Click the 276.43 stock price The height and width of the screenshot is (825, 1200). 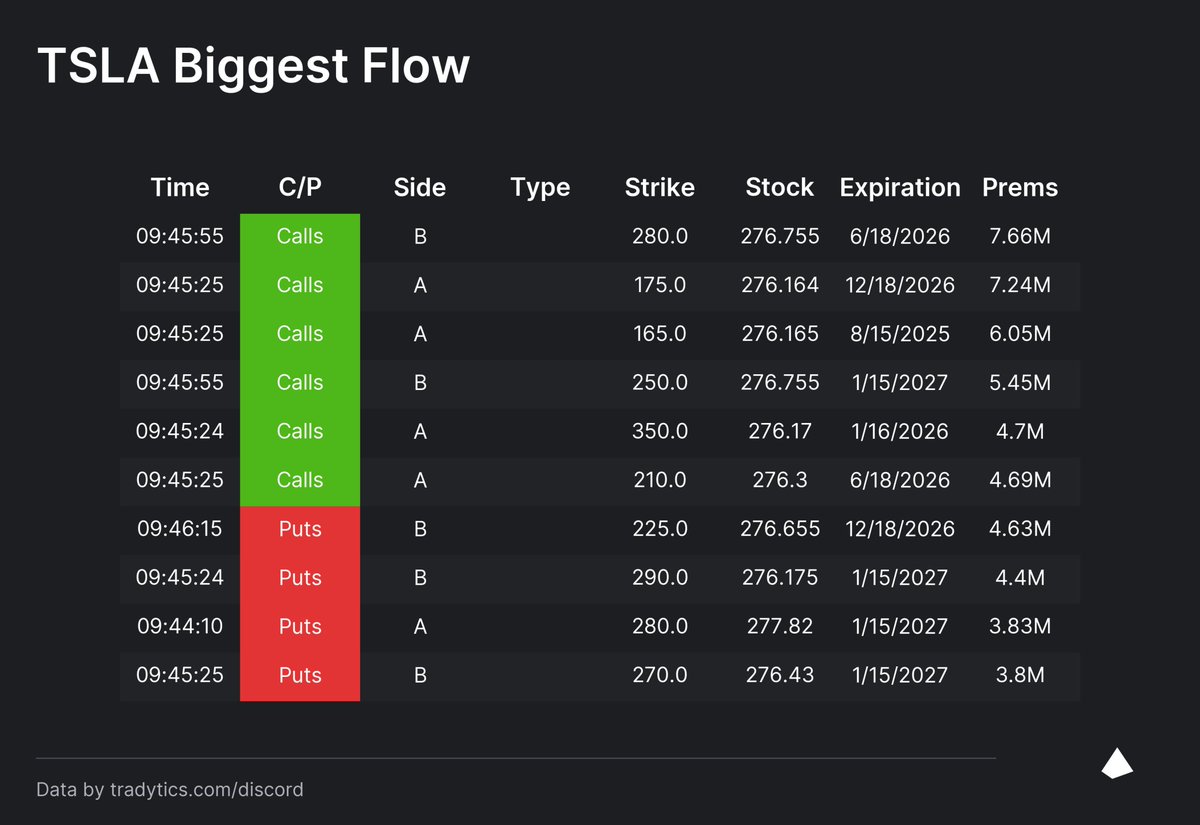pos(780,676)
